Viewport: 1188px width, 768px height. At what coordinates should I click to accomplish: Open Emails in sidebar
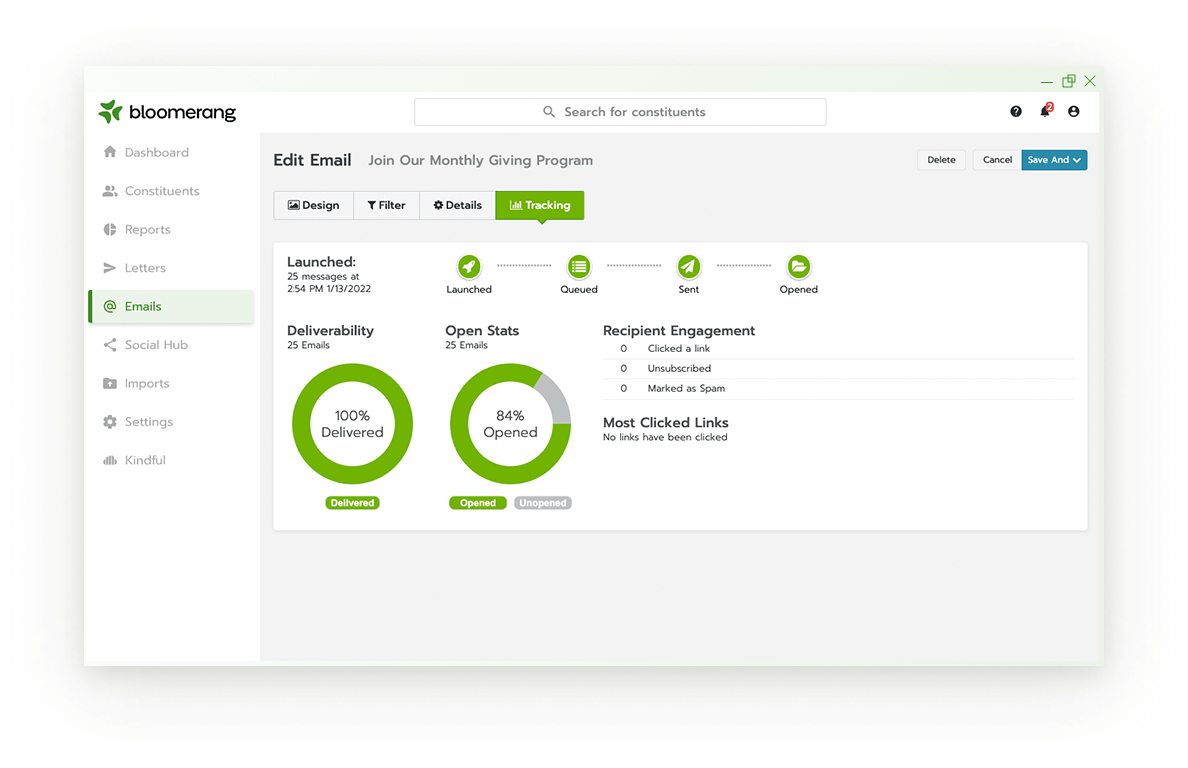tap(171, 306)
